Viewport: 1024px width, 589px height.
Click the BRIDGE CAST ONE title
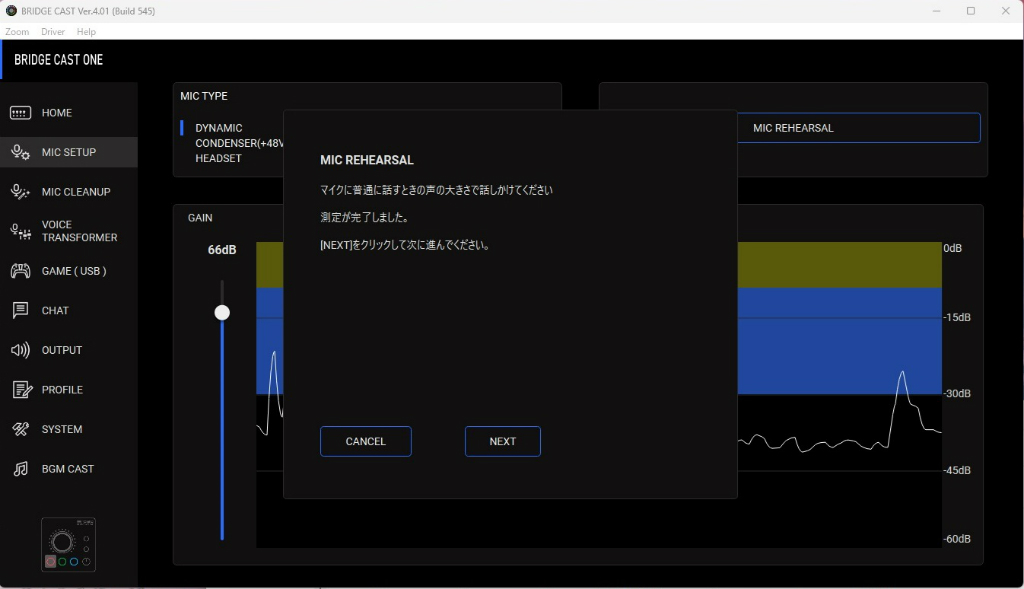click(59, 59)
